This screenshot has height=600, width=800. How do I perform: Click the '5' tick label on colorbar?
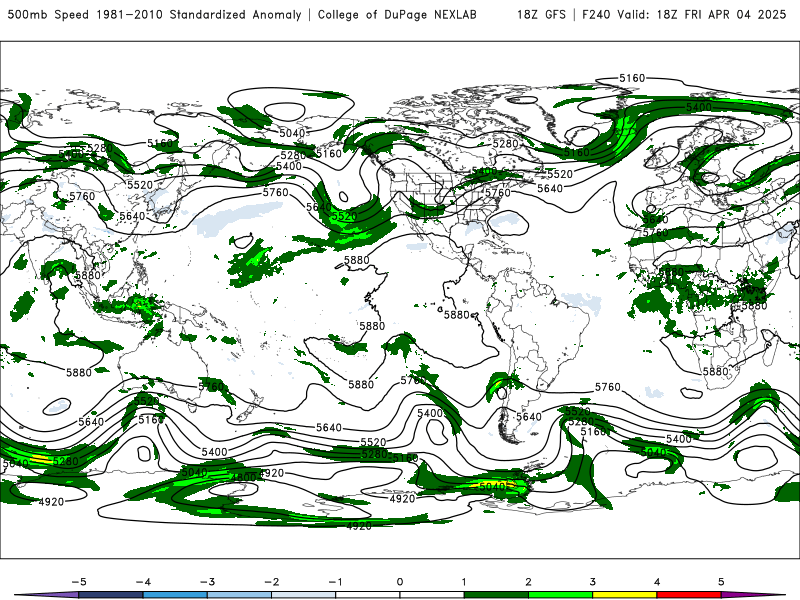click(721, 582)
